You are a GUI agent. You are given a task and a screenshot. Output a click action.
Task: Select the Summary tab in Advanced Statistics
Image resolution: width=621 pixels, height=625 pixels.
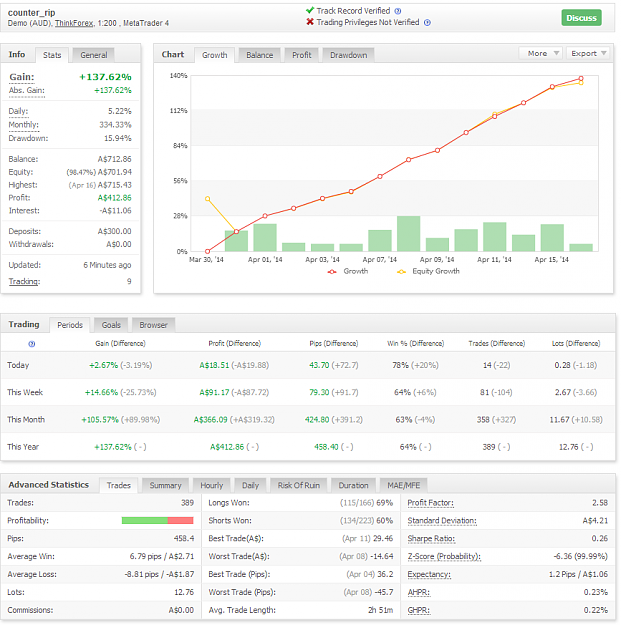[x=165, y=485]
